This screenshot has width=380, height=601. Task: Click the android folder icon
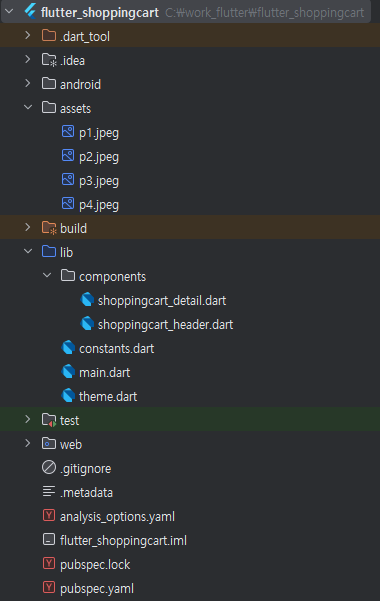(49, 84)
